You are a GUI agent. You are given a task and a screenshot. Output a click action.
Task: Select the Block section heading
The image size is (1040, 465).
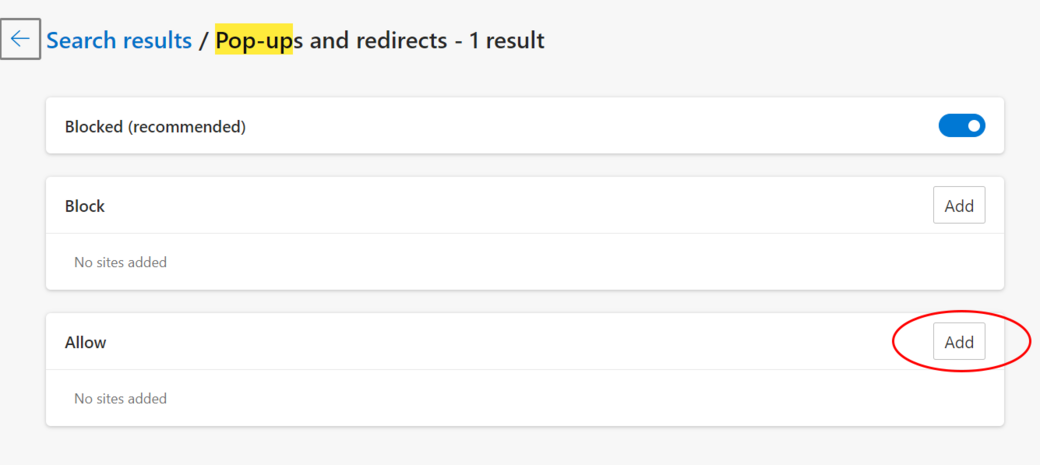tap(85, 206)
